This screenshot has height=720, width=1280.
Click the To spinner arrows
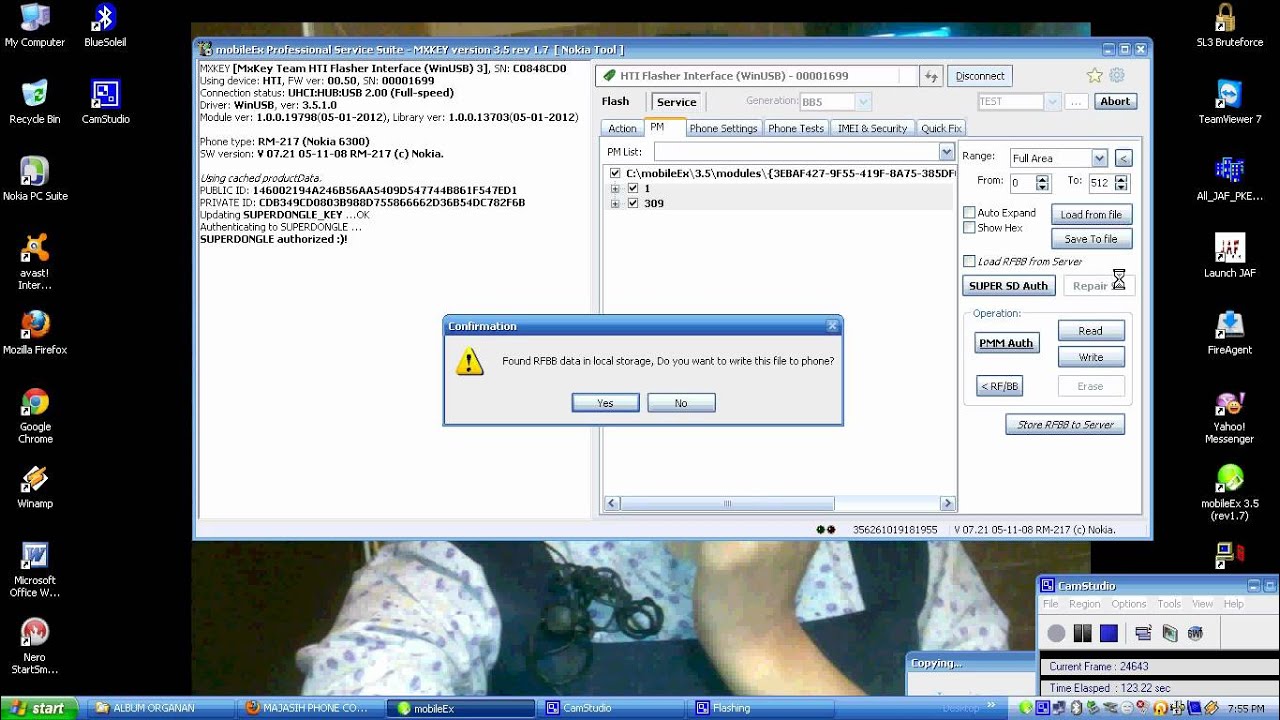[x=1121, y=183]
